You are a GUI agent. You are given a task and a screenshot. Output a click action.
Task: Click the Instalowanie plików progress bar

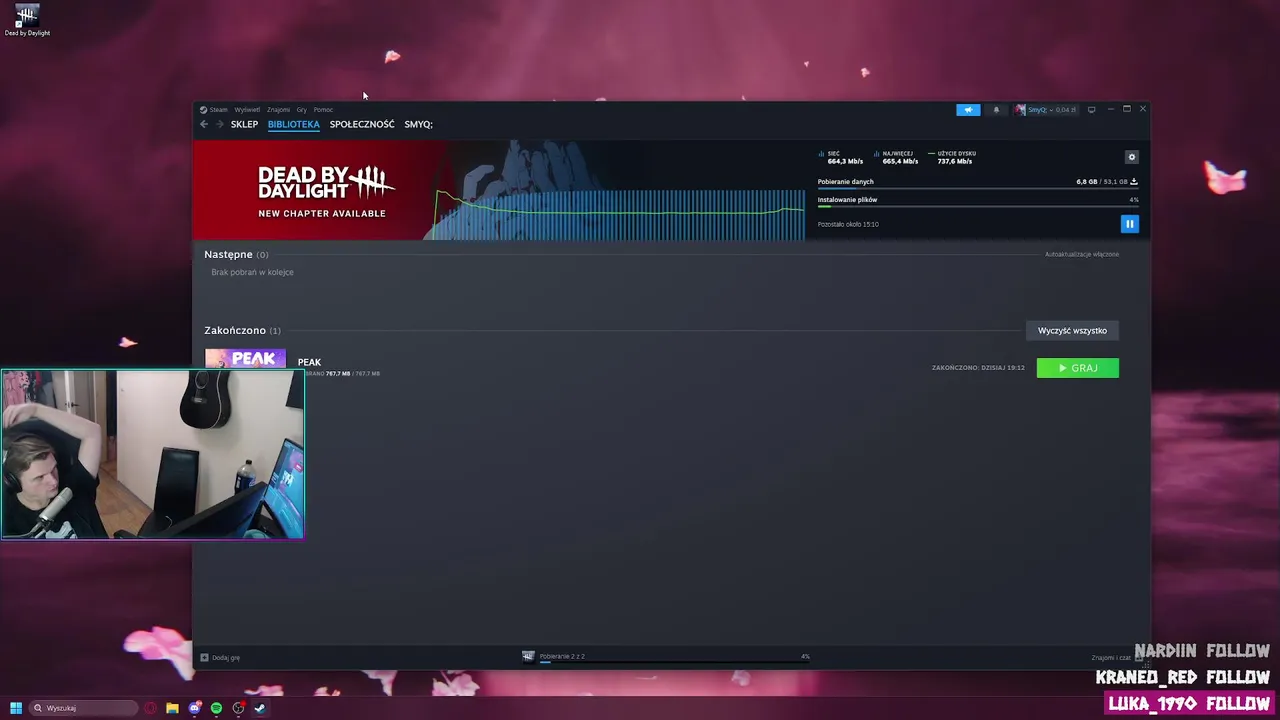[978, 207]
